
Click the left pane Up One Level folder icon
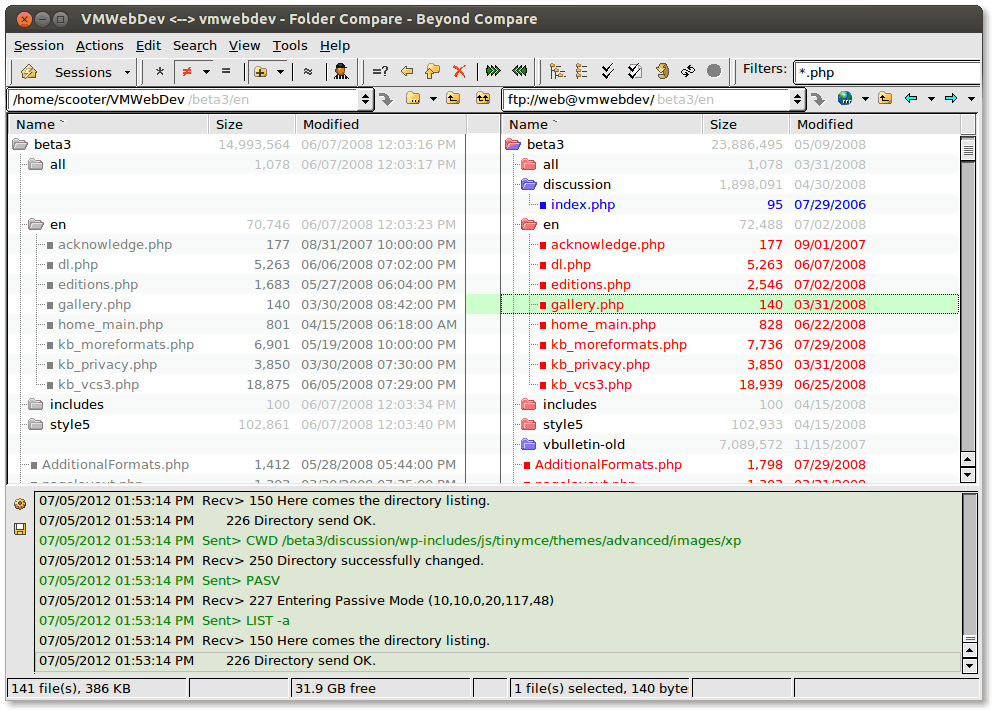coord(454,98)
